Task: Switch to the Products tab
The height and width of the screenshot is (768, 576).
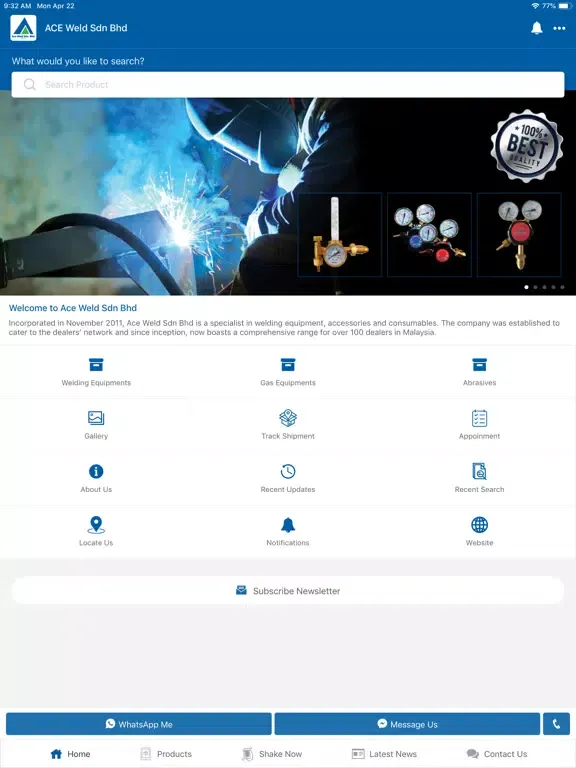Action: [x=166, y=754]
